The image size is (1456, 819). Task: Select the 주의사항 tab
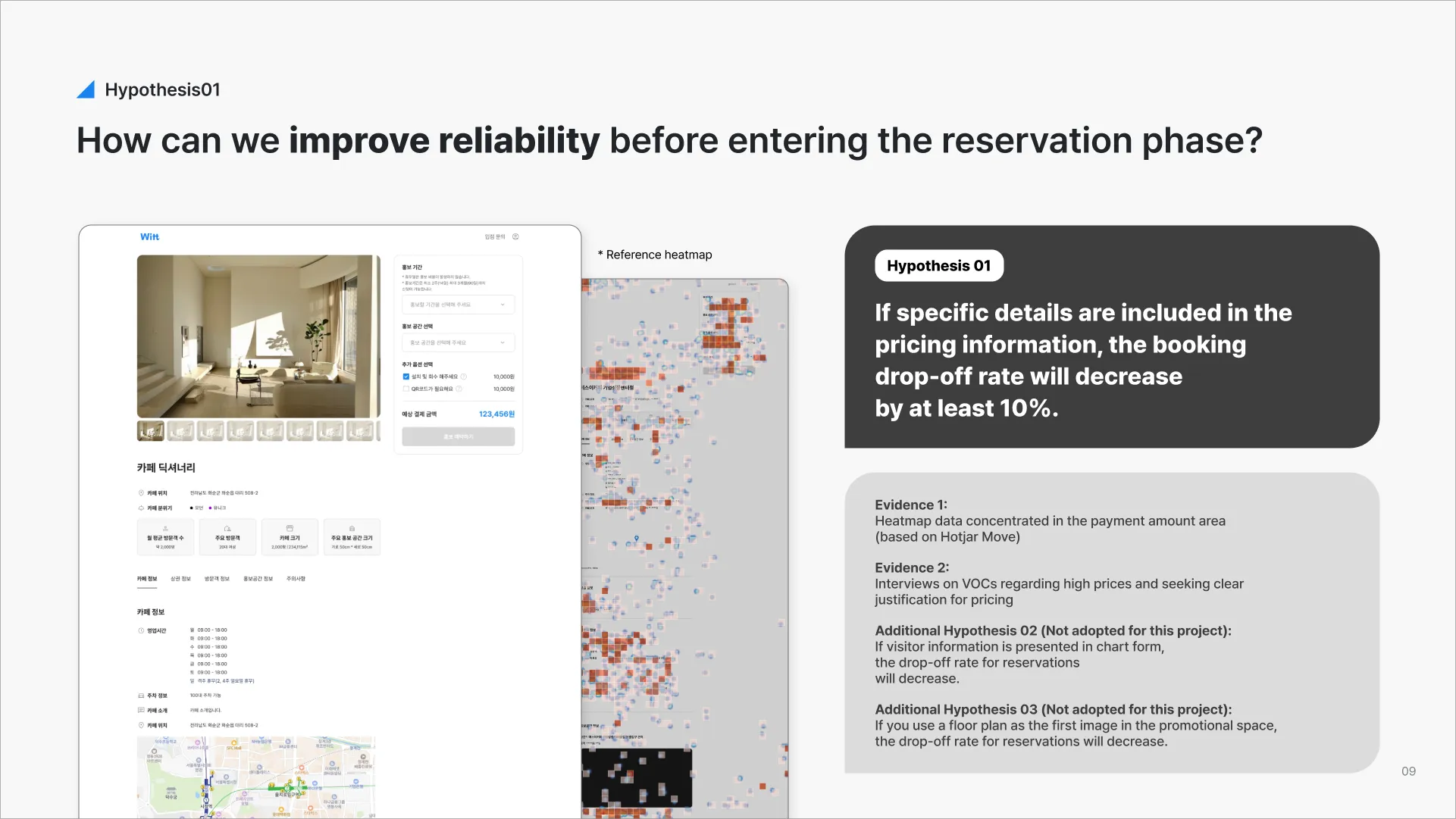pyautogui.click(x=296, y=579)
